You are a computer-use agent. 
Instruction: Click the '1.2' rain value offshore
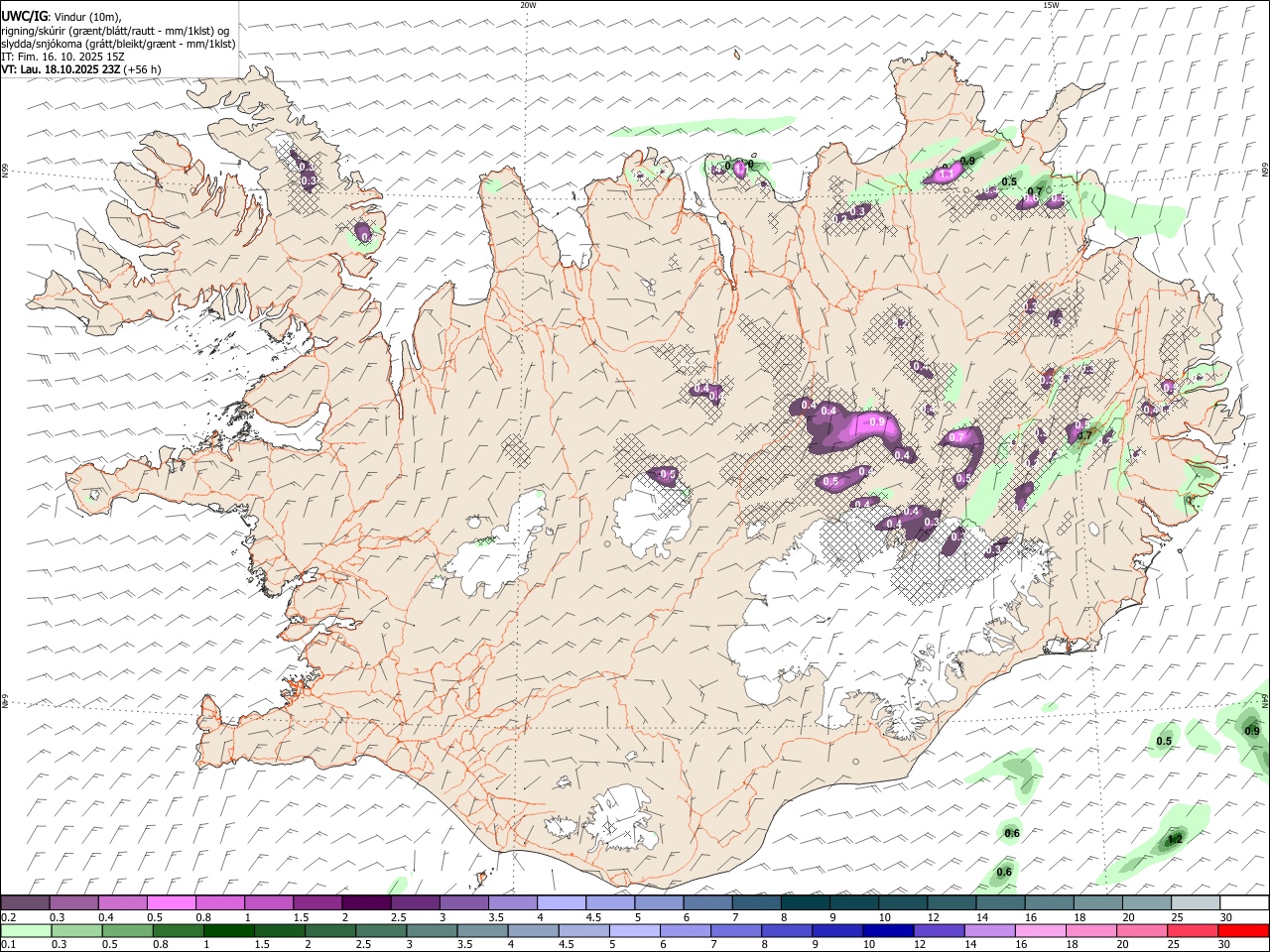(x=1175, y=839)
